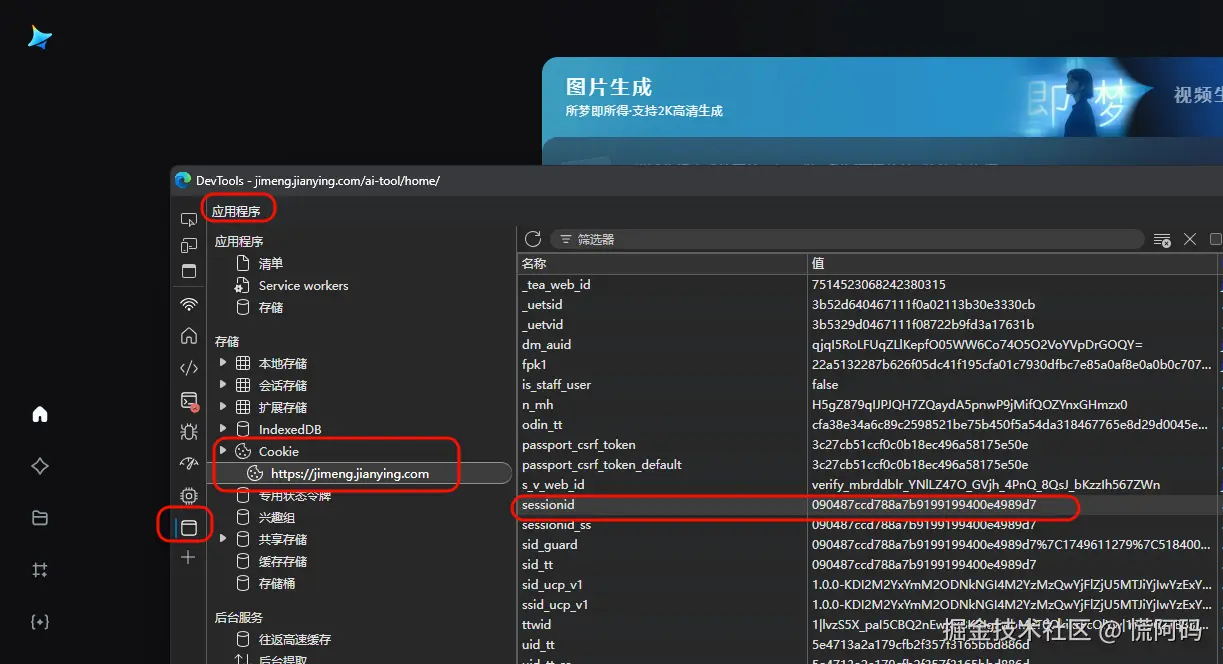1223x664 pixels.
Task: Open the DevTools Console panel icon
Action: pyautogui.click(x=189, y=400)
